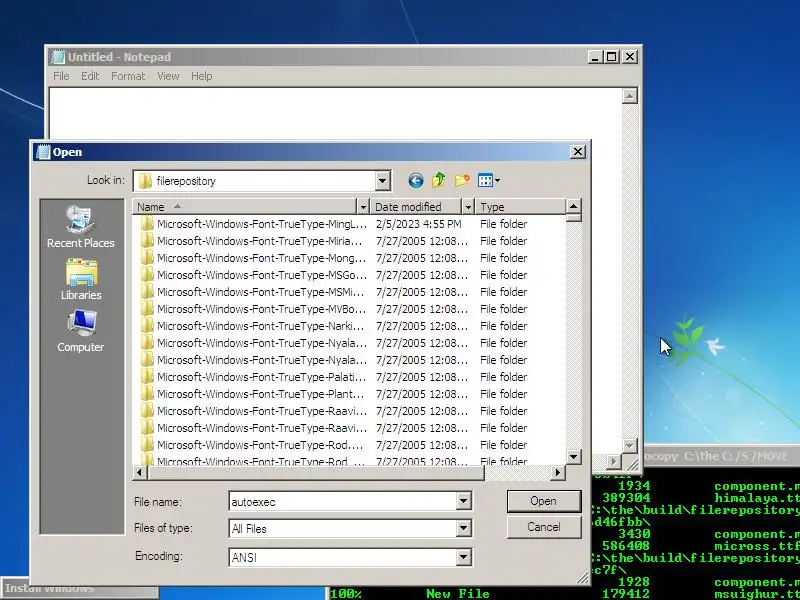The width and height of the screenshot is (800, 600).
Task: Sort the list by Name column
Action: pyautogui.click(x=245, y=207)
